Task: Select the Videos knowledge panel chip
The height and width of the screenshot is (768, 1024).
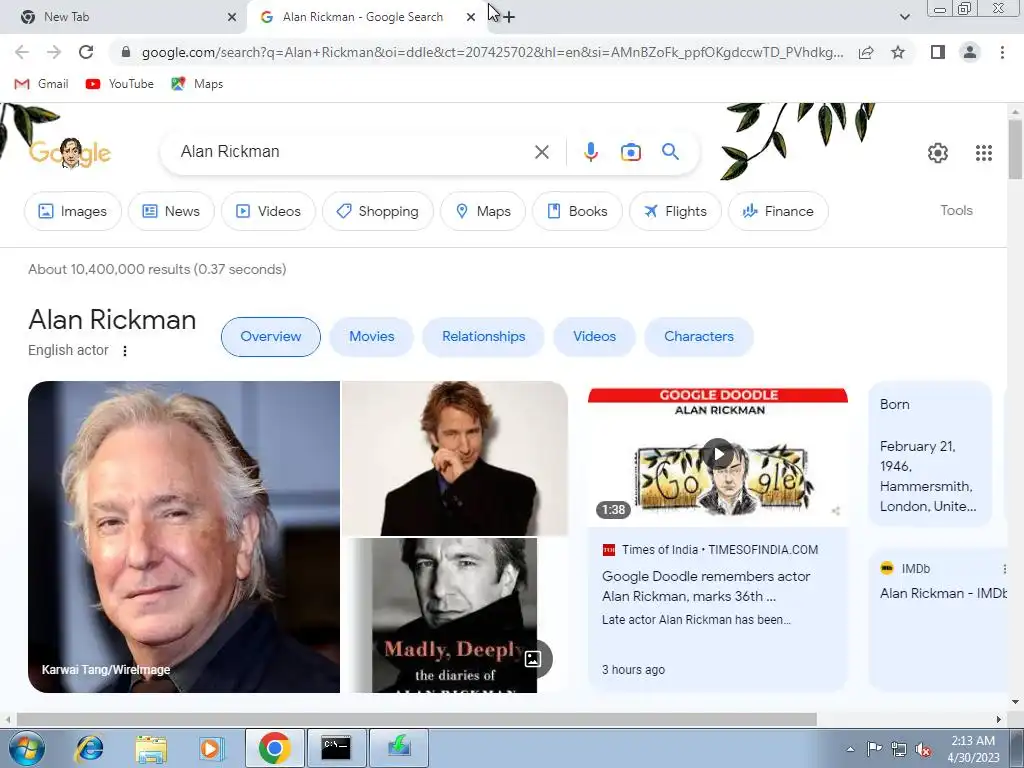Action: tap(594, 336)
